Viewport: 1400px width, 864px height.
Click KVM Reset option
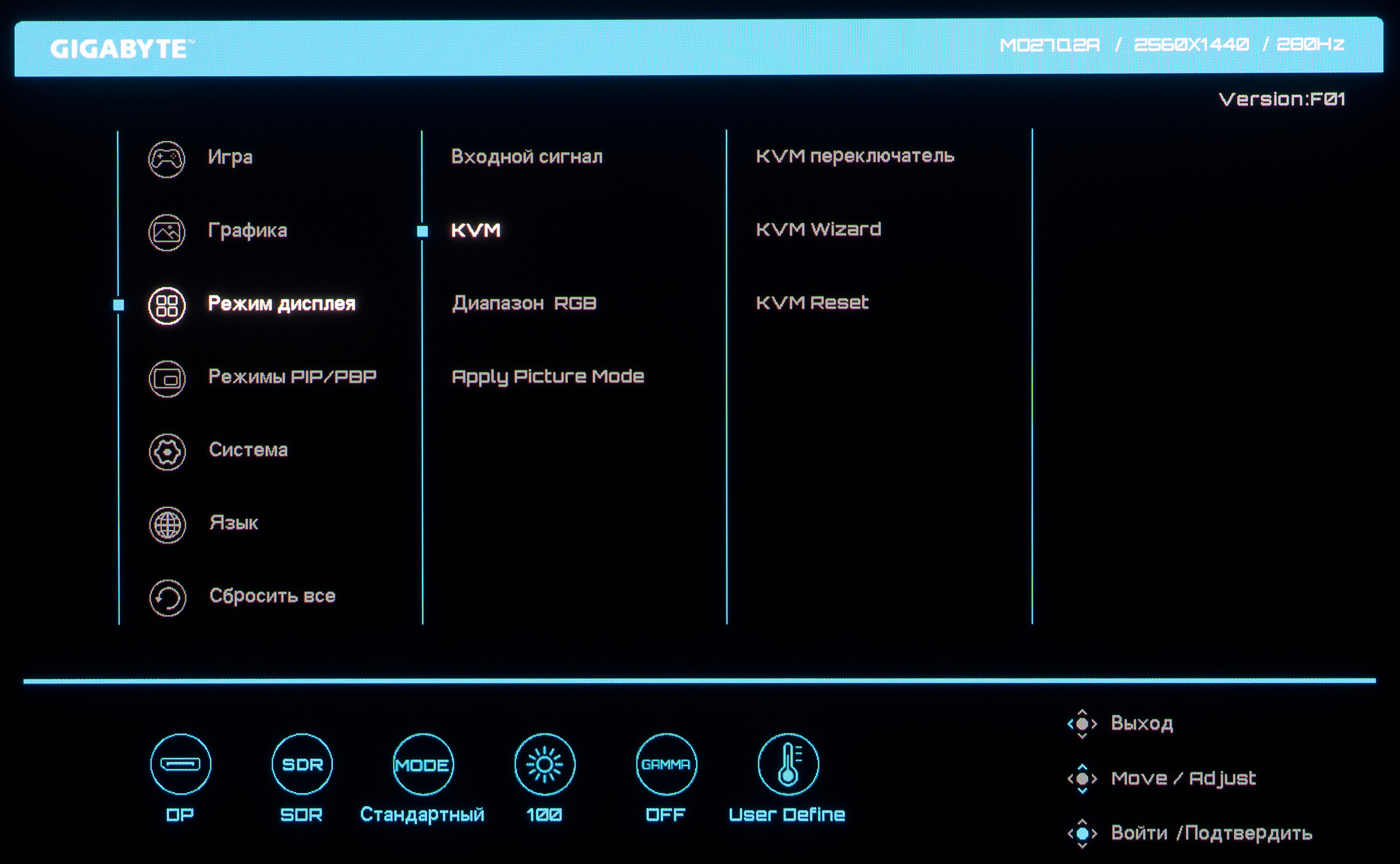click(x=812, y=303)
